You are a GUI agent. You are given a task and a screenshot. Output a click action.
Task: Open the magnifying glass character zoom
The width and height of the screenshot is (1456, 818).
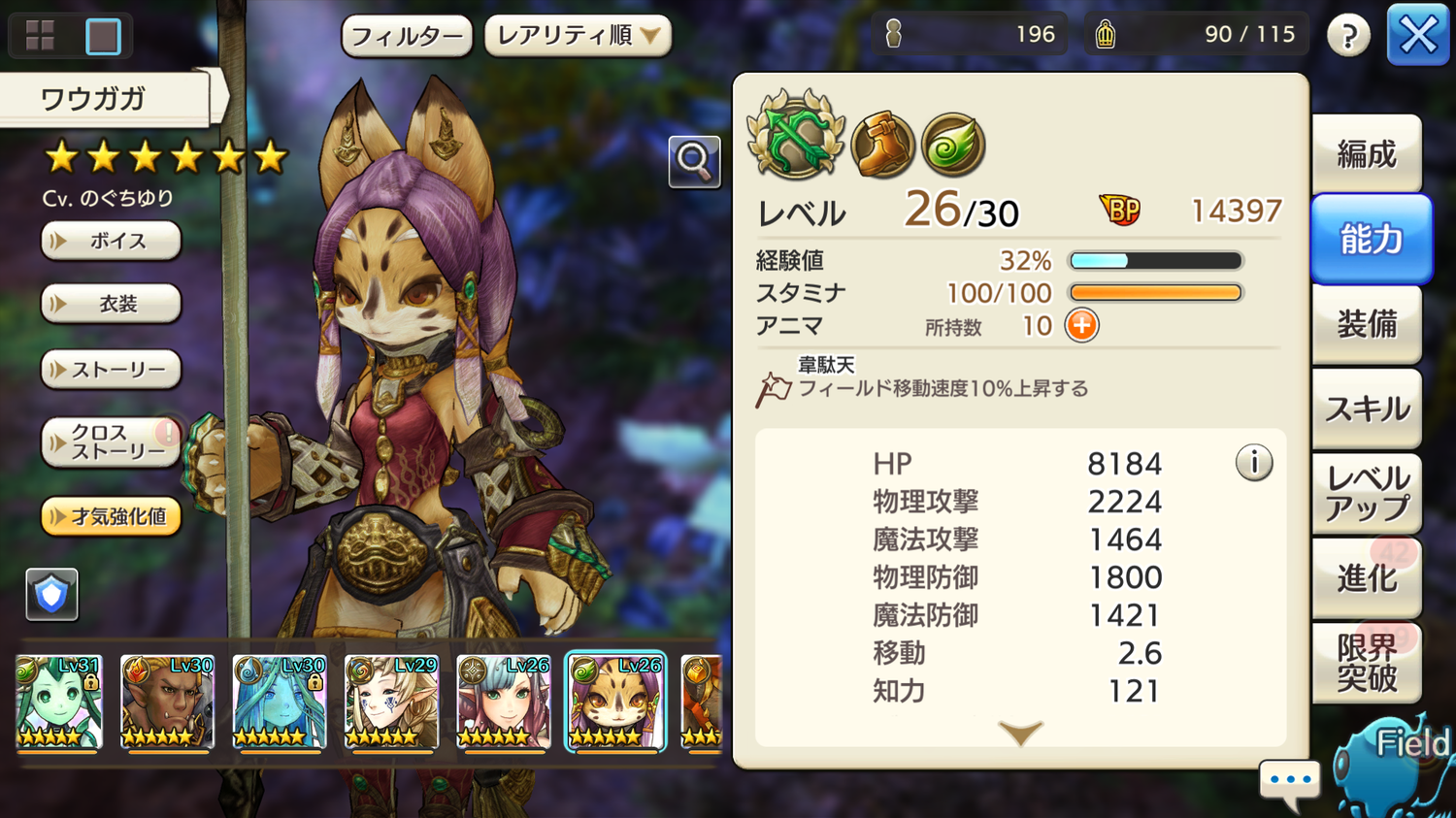point(694,161)
